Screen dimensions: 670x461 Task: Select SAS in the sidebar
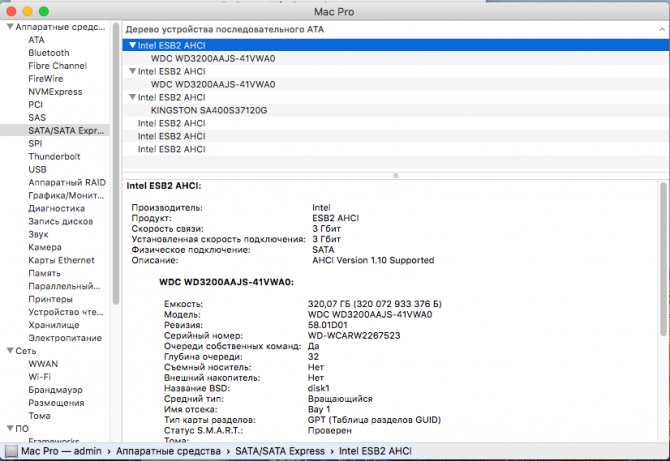tap(37, 117)
